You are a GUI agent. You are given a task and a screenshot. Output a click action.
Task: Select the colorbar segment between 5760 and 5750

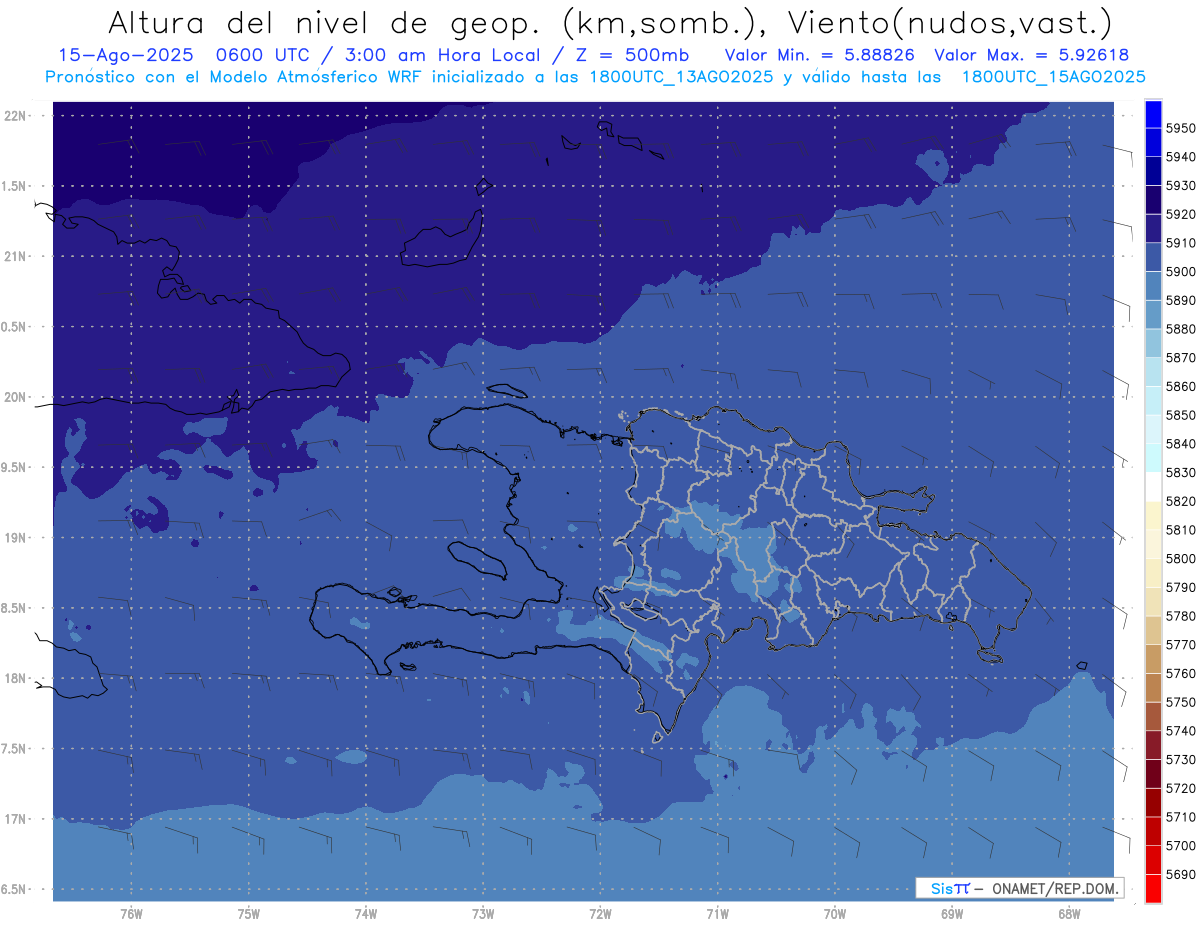[1153, 687]
